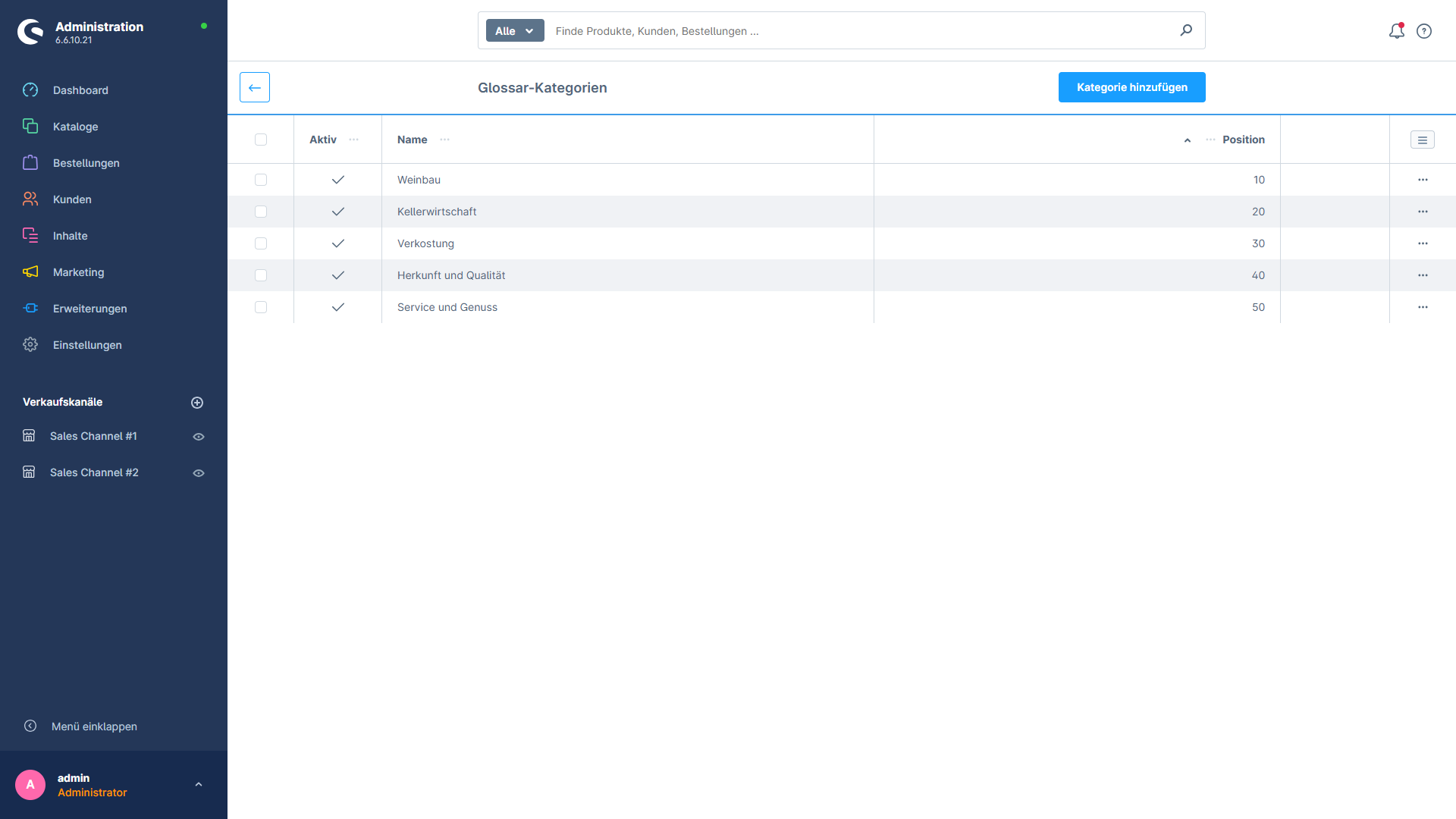
Task: Check the Kellerwirtschaft row checkbox
Action: (261, 212)
